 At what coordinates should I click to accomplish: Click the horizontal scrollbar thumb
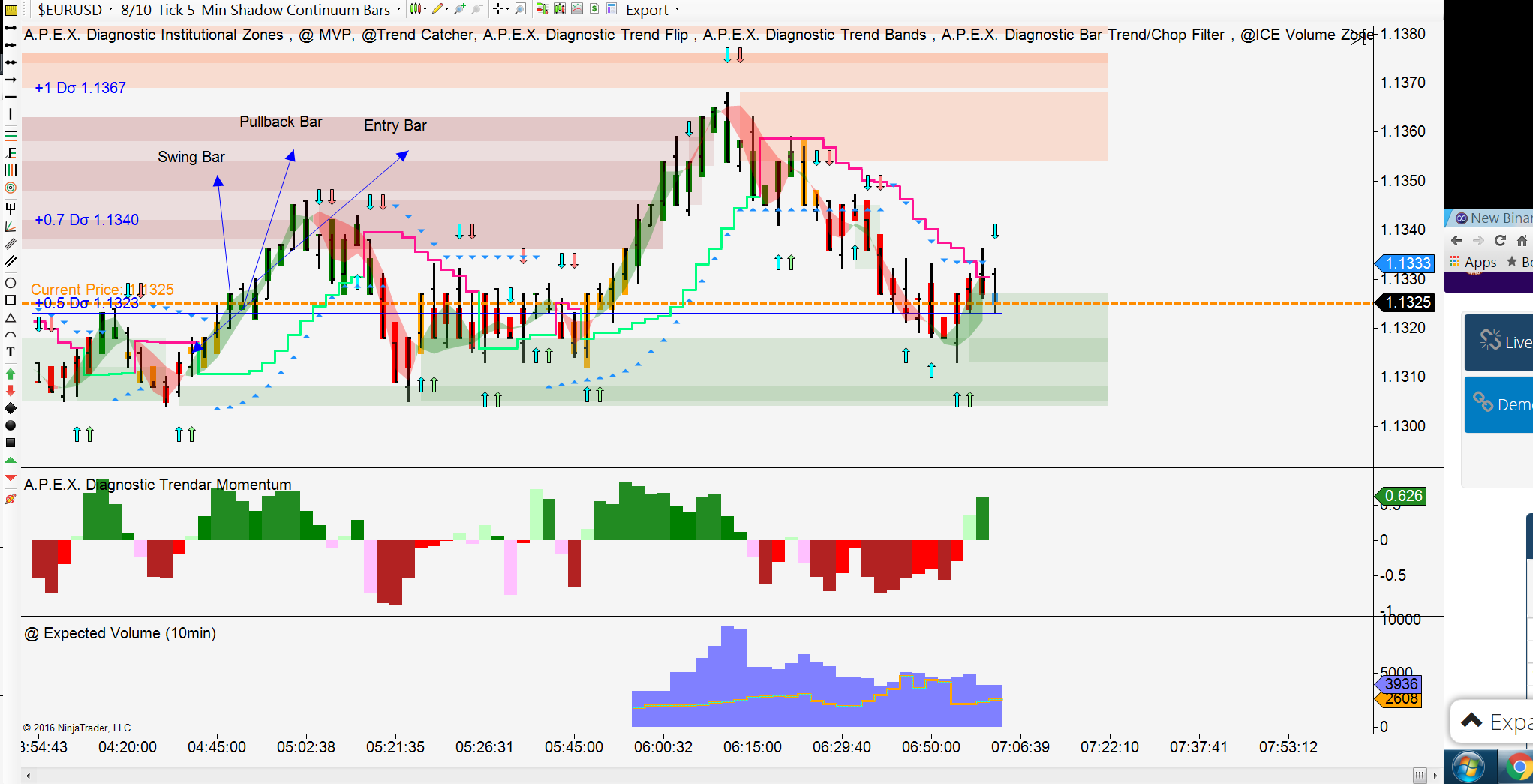1419,775
